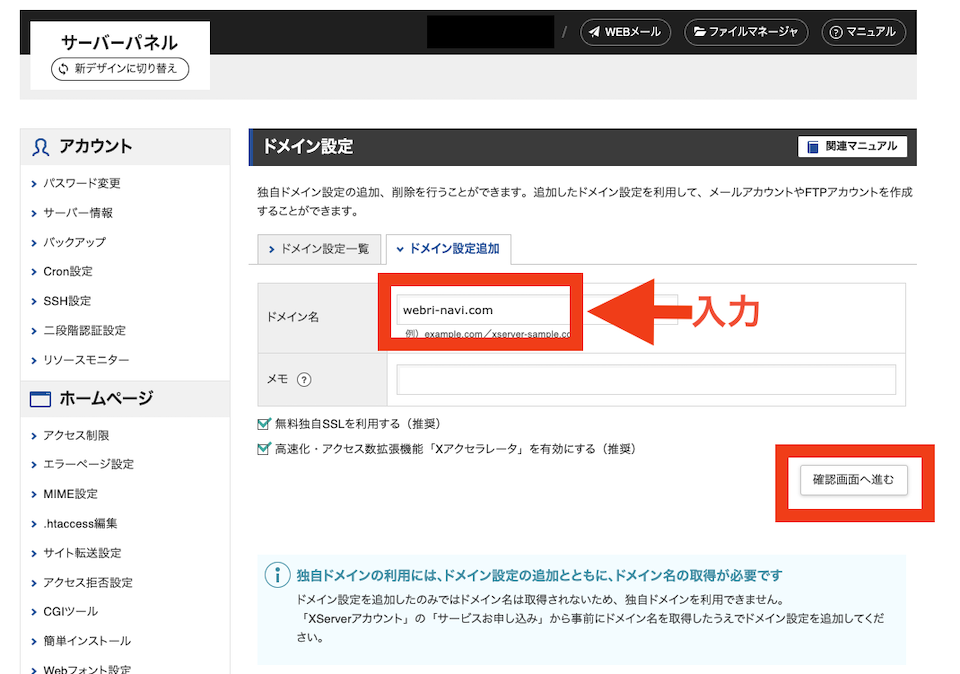Click the ホームページ window icon
960x674 pixels.
coord(40,399)
